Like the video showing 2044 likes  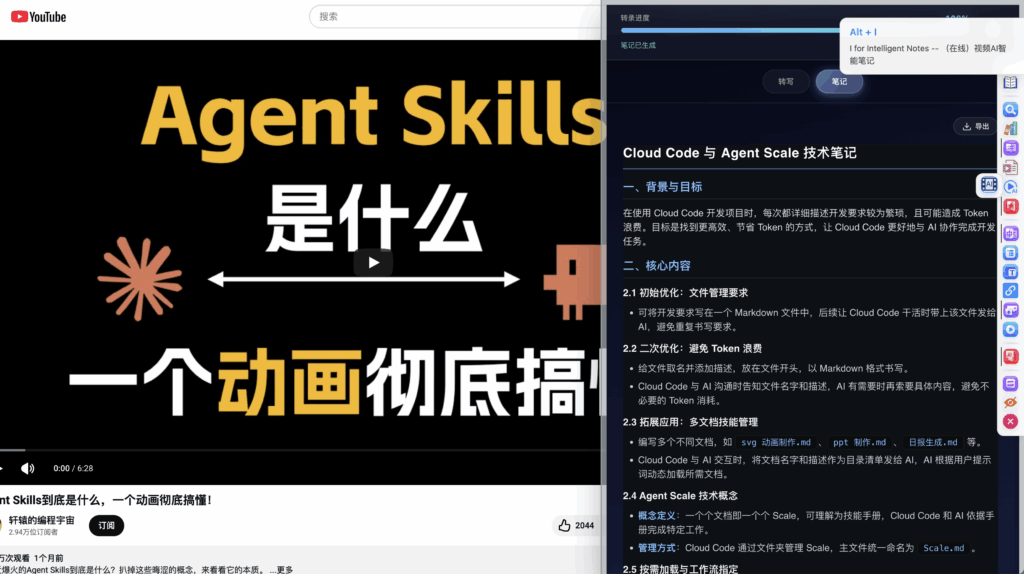(576, 526)
